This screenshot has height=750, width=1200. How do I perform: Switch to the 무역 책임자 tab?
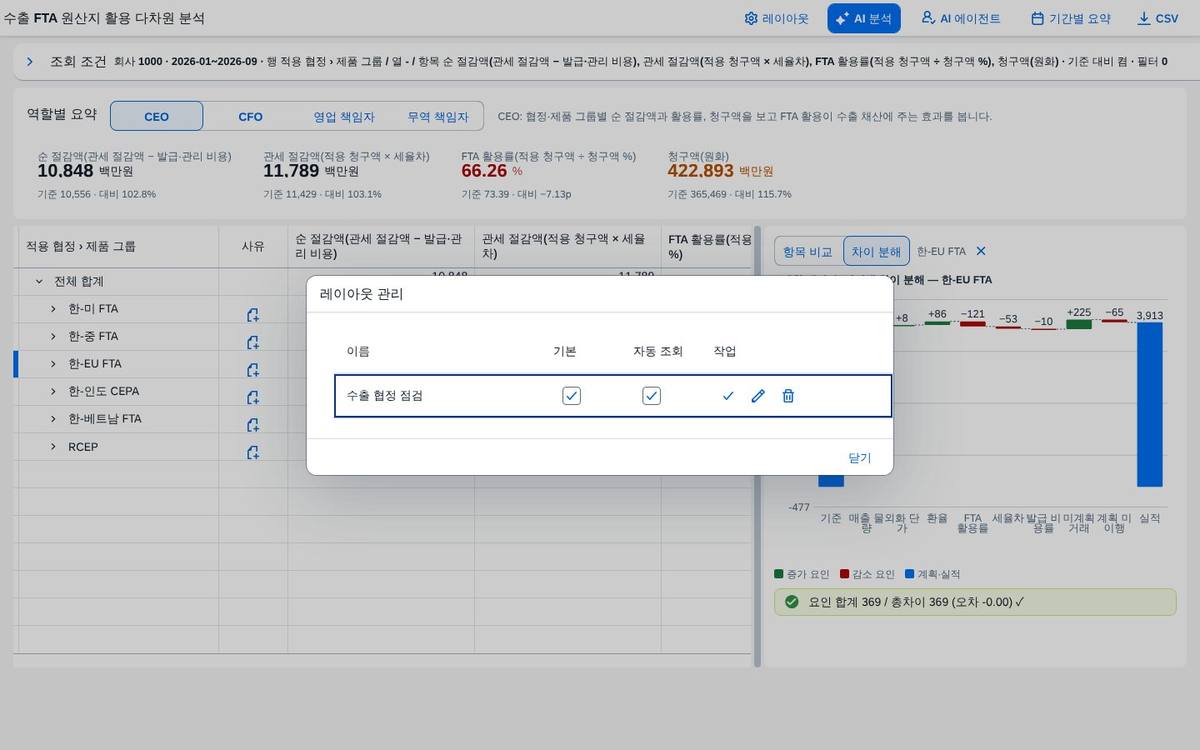437,116
